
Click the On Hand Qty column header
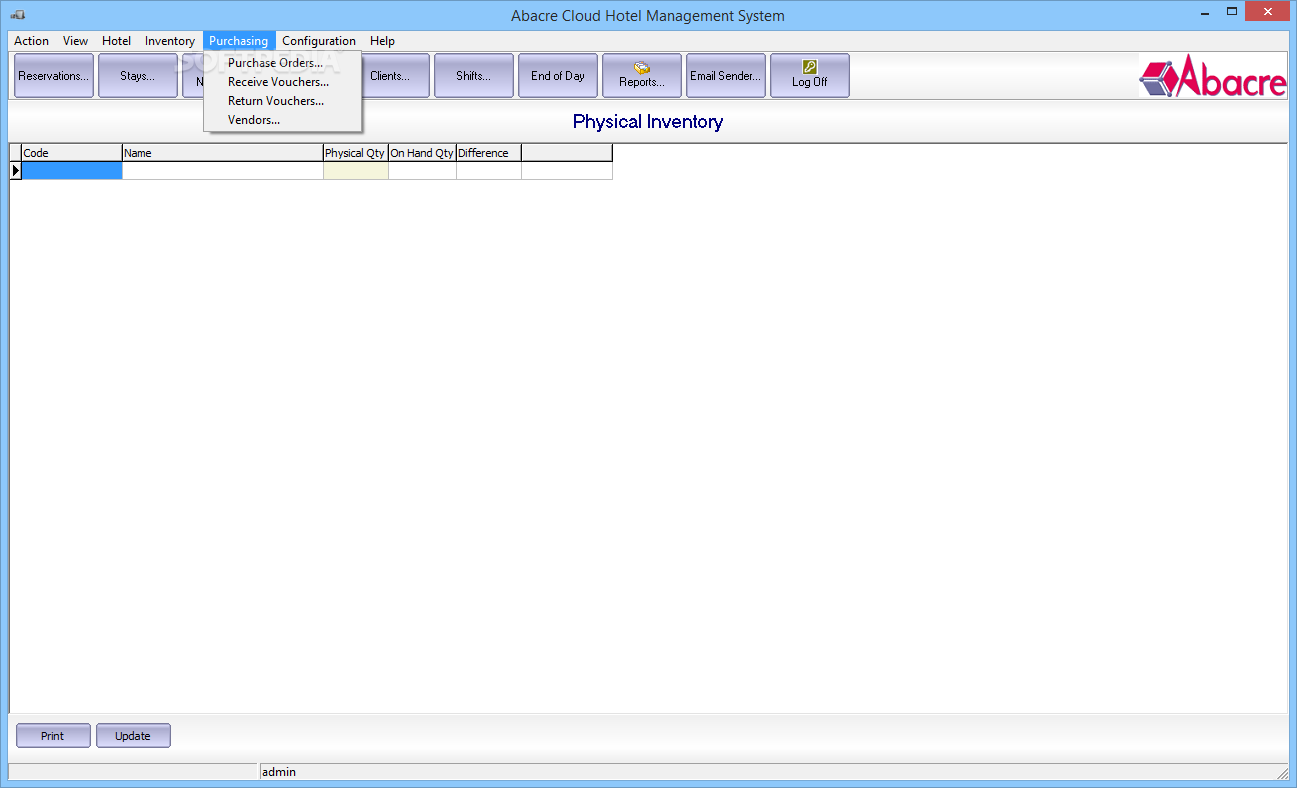(422, 153)
